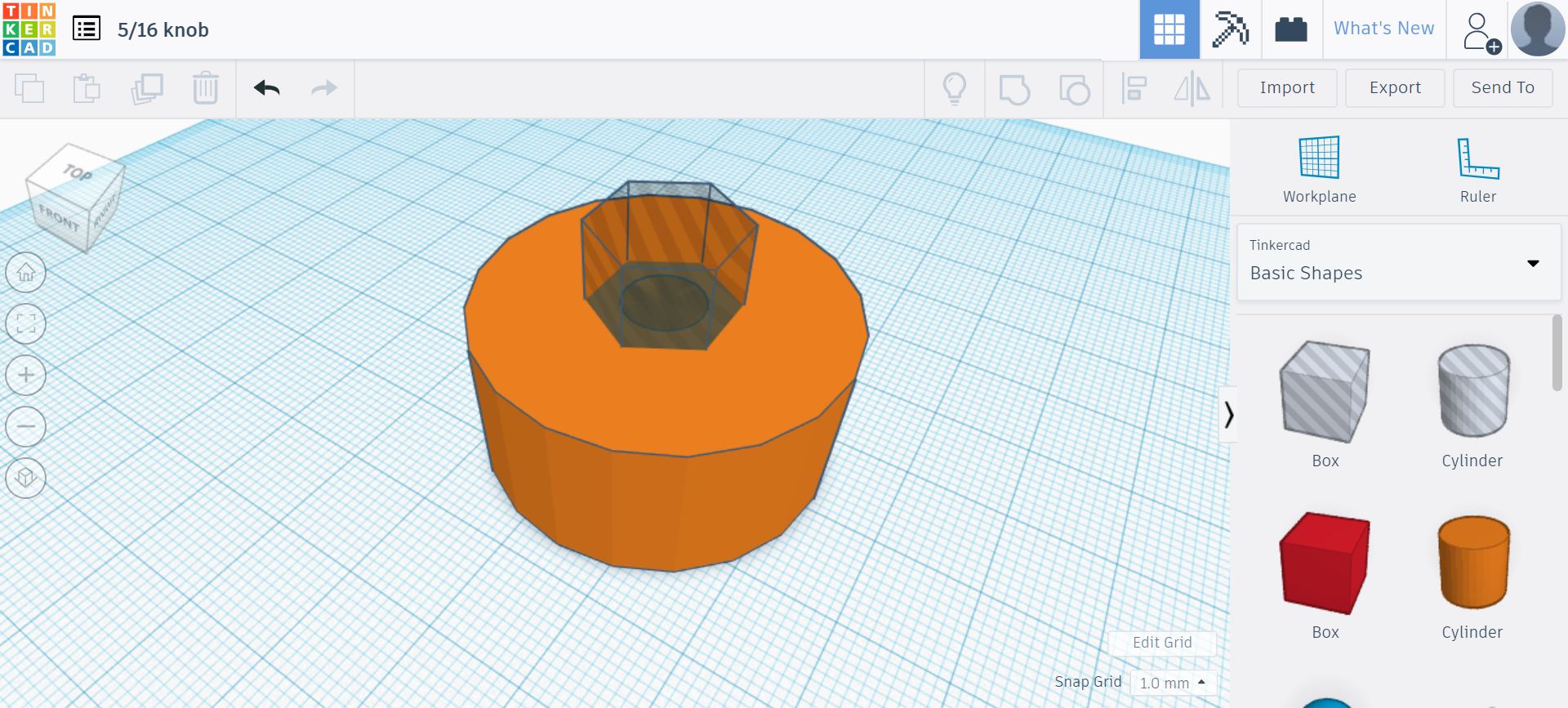The width and height of the screenshot is (1568, 708).
Task: Click the Paste toolbar icon
Action: pos(87,88)
